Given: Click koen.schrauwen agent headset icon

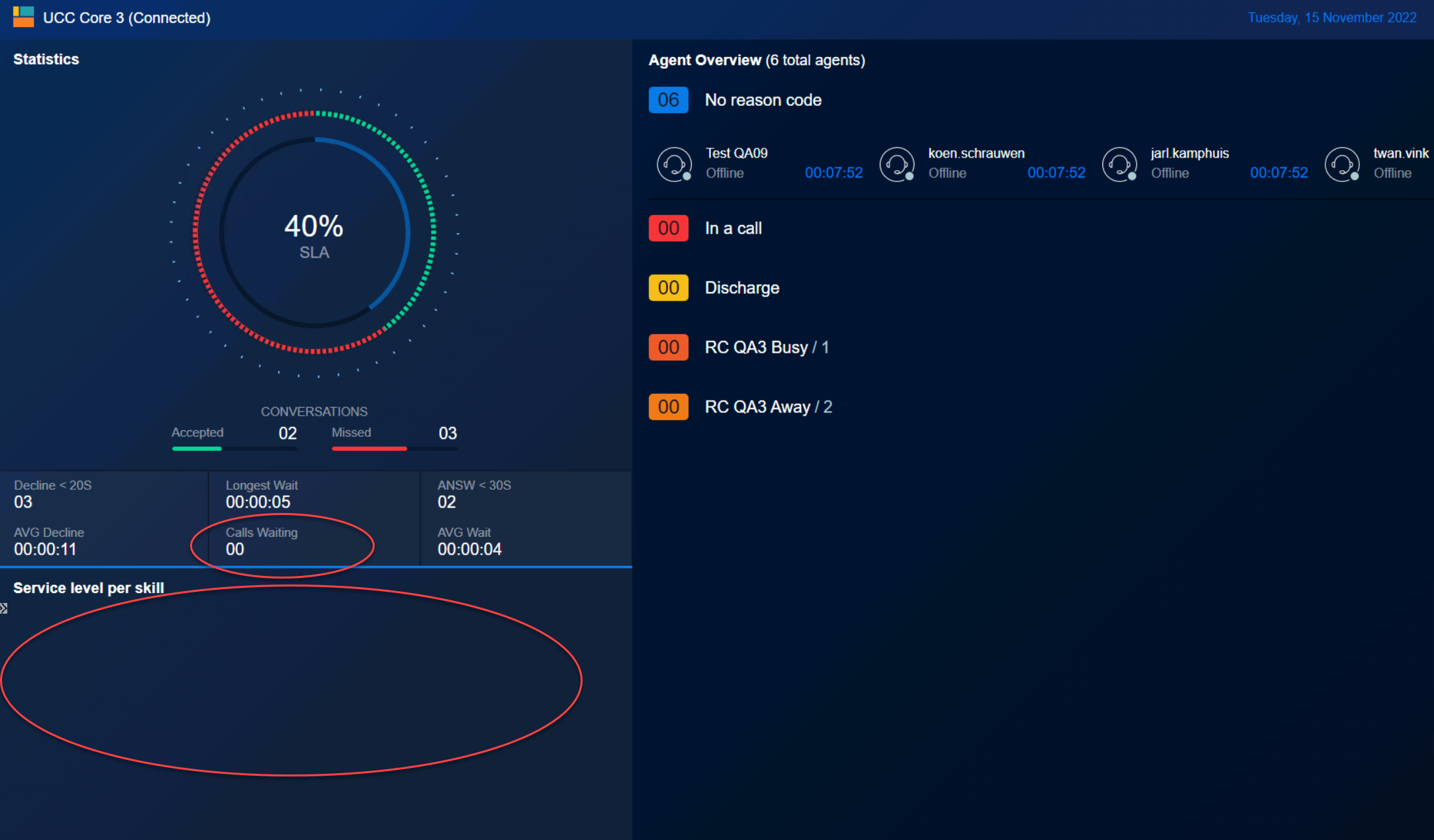Looking at the screenshot, I should pos(896,163).
